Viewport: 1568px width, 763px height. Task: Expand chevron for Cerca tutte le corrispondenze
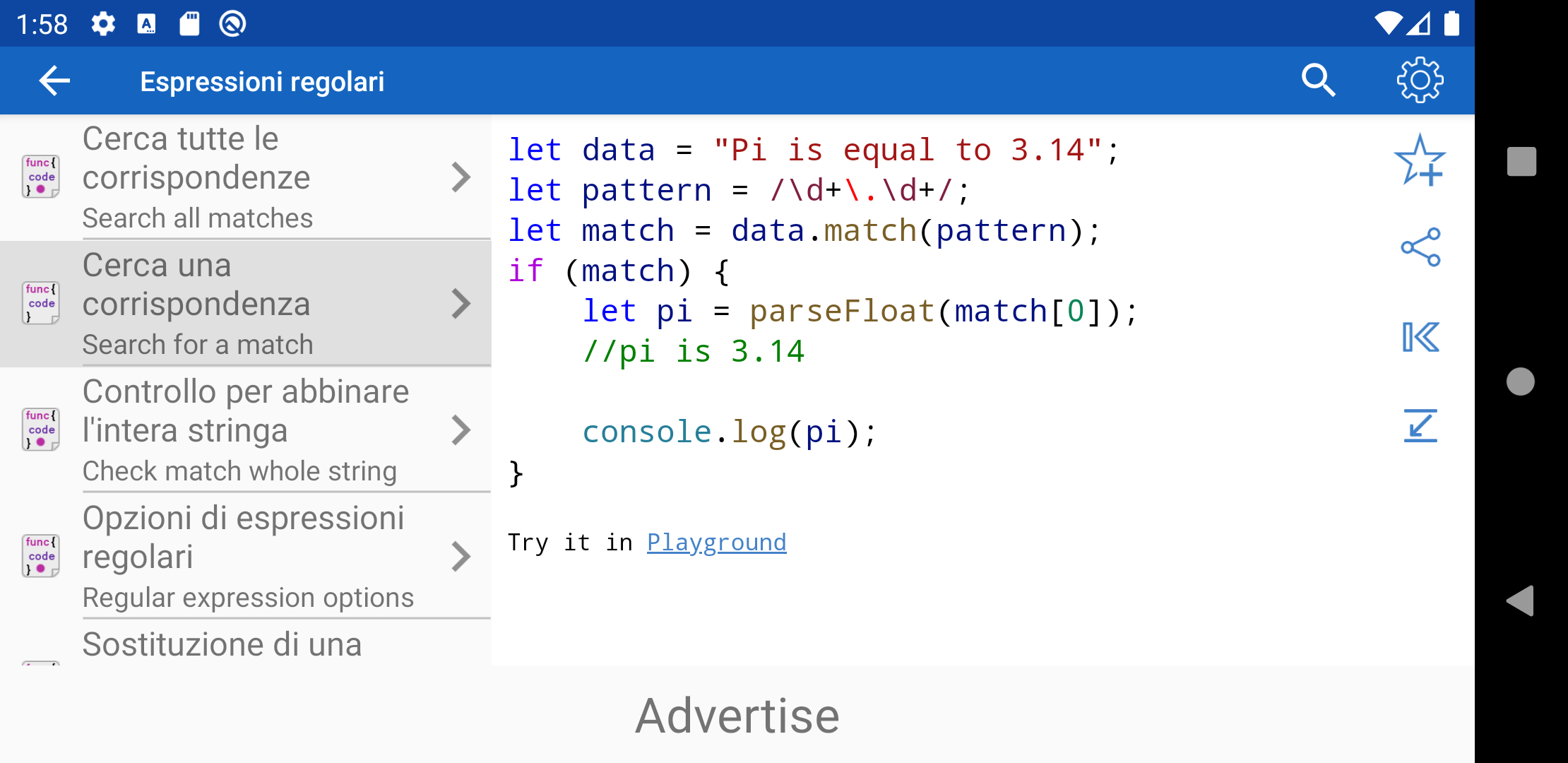461,177
